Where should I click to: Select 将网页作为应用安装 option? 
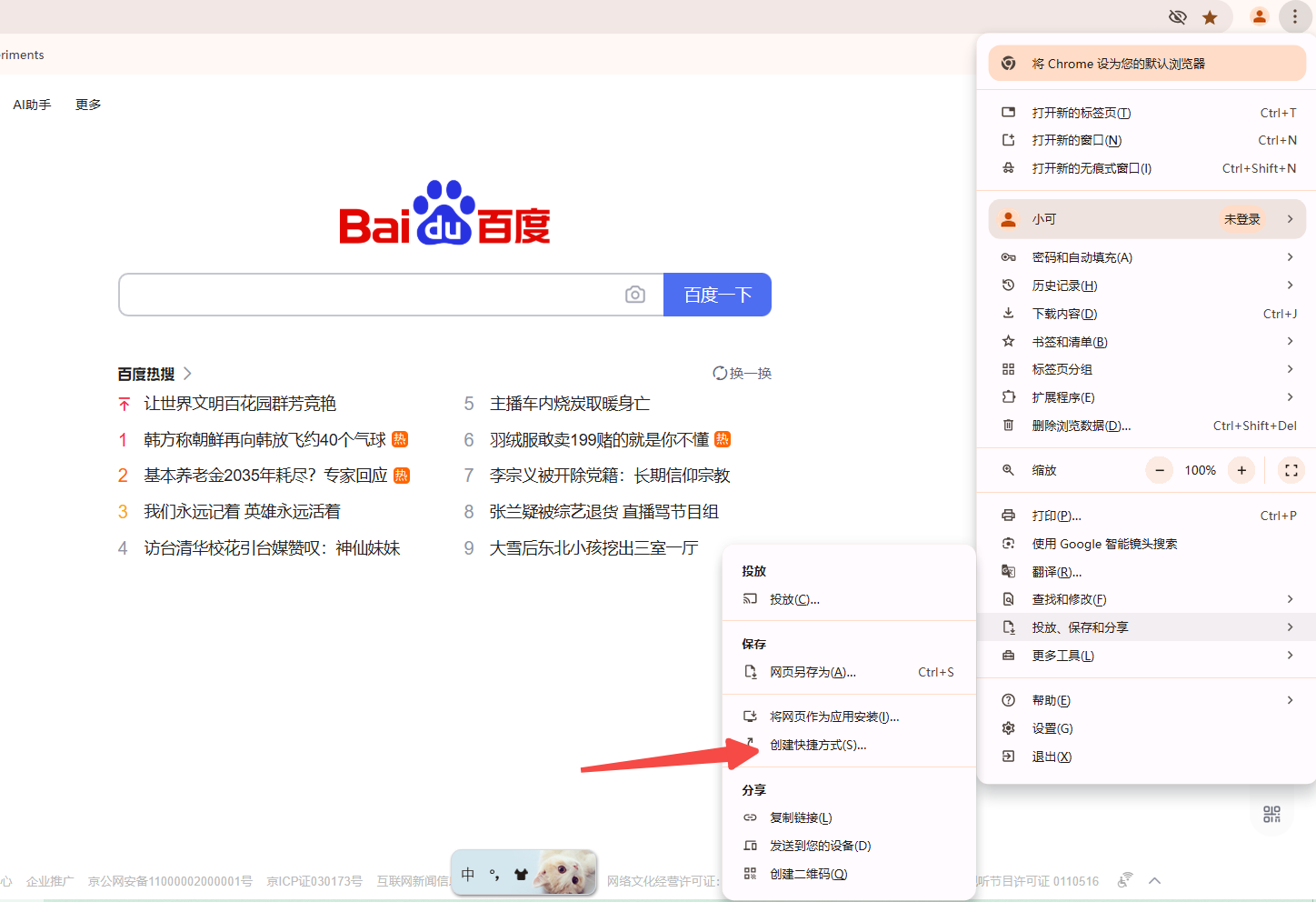point(849,717)
